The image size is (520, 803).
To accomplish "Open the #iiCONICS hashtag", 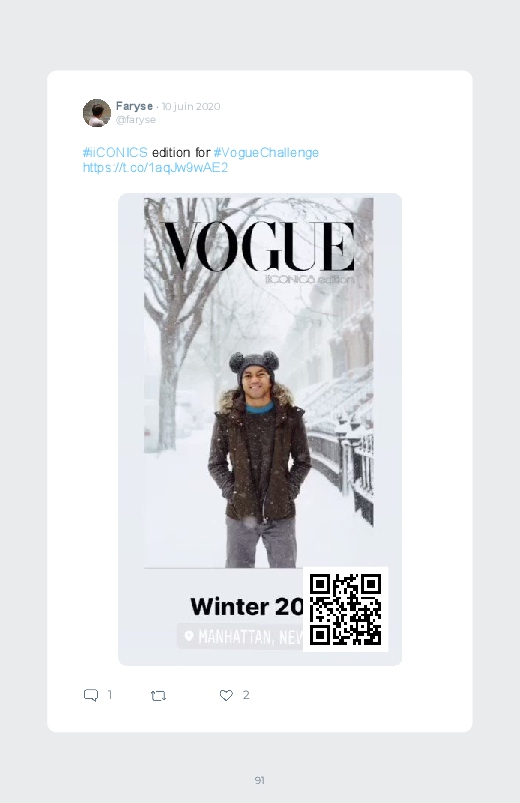I will [115, 153].
